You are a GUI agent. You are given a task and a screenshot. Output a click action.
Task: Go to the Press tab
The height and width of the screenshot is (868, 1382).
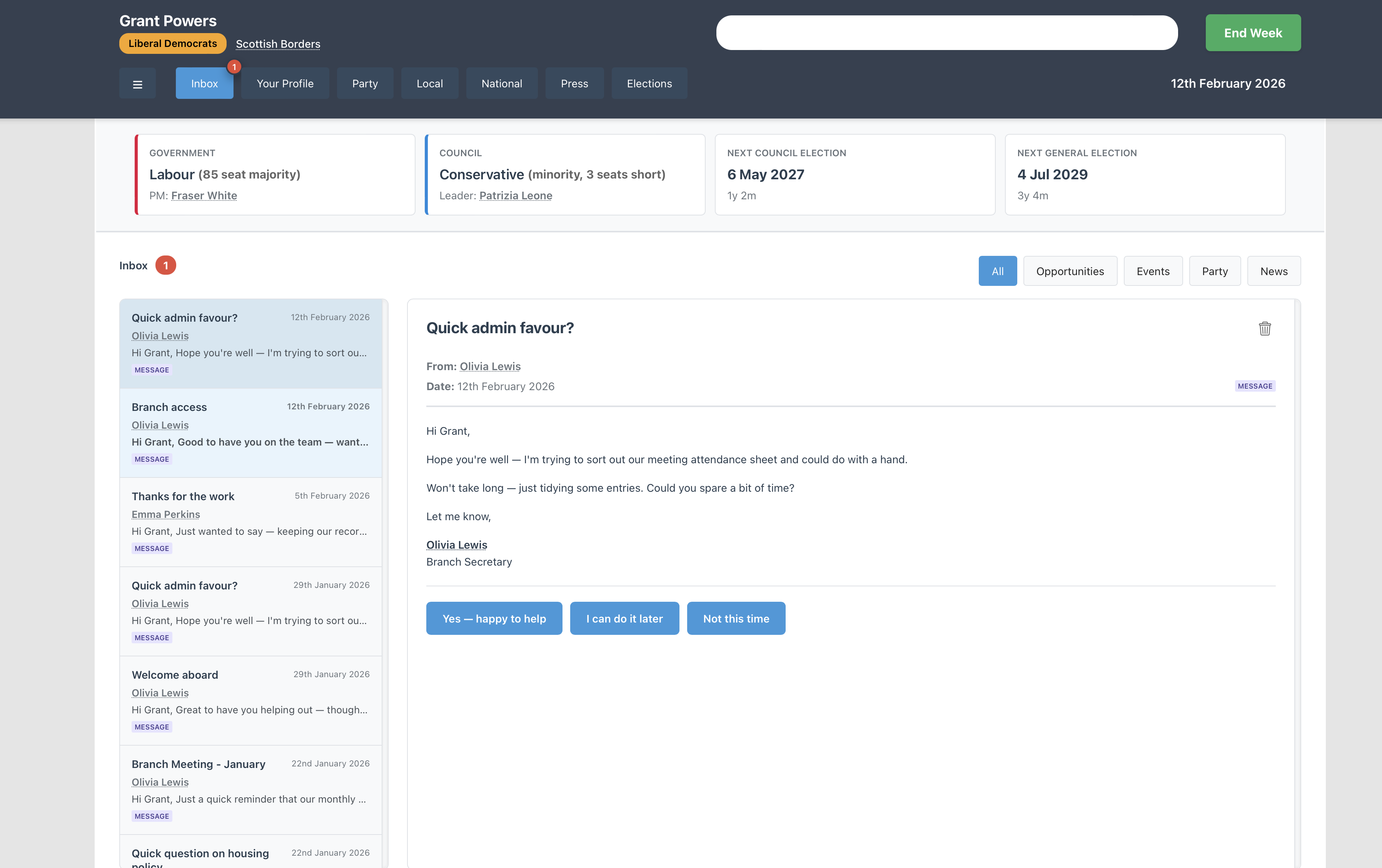[x=574, y=84]
